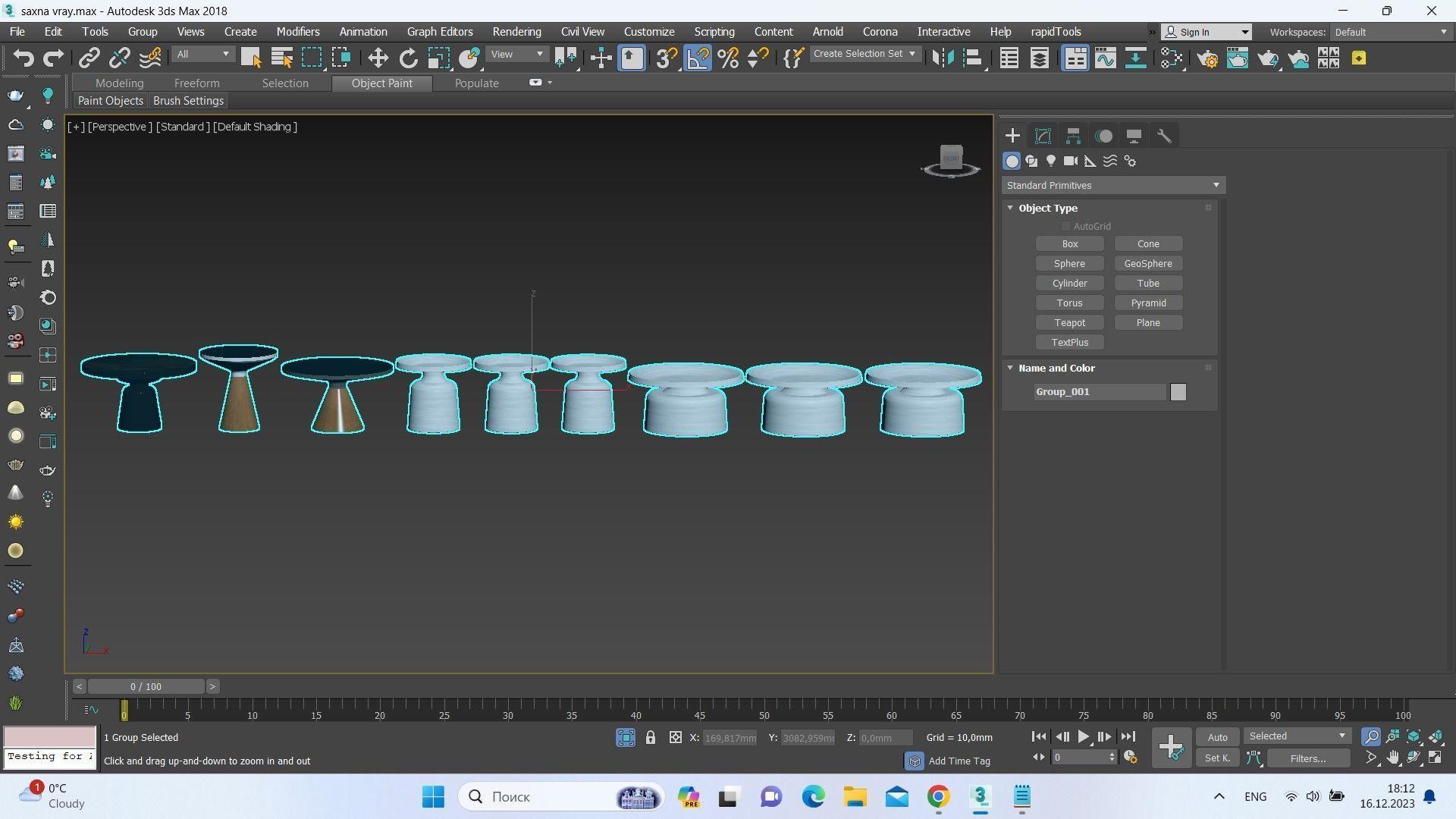
Task: Open the Modify panel tab icon
Action: coord(1043,136)
